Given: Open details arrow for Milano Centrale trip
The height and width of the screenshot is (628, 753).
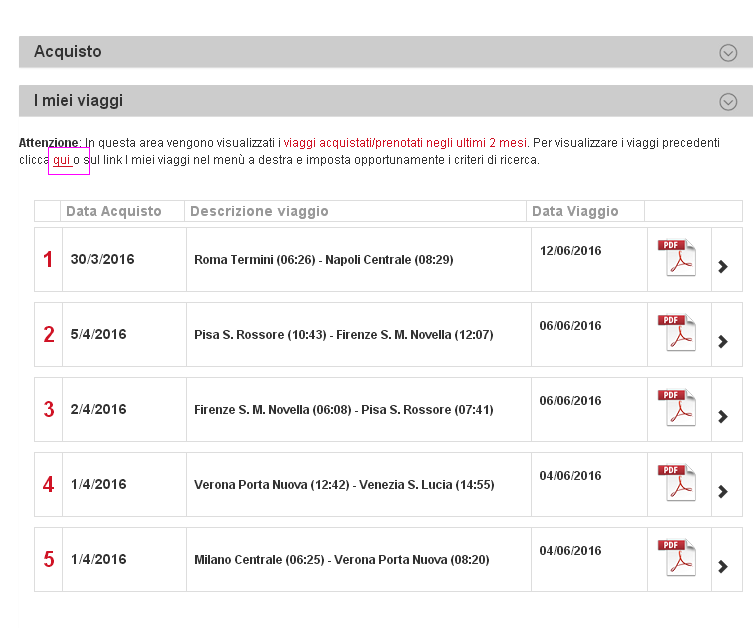Looking at the screenshot, I should 723,567.
